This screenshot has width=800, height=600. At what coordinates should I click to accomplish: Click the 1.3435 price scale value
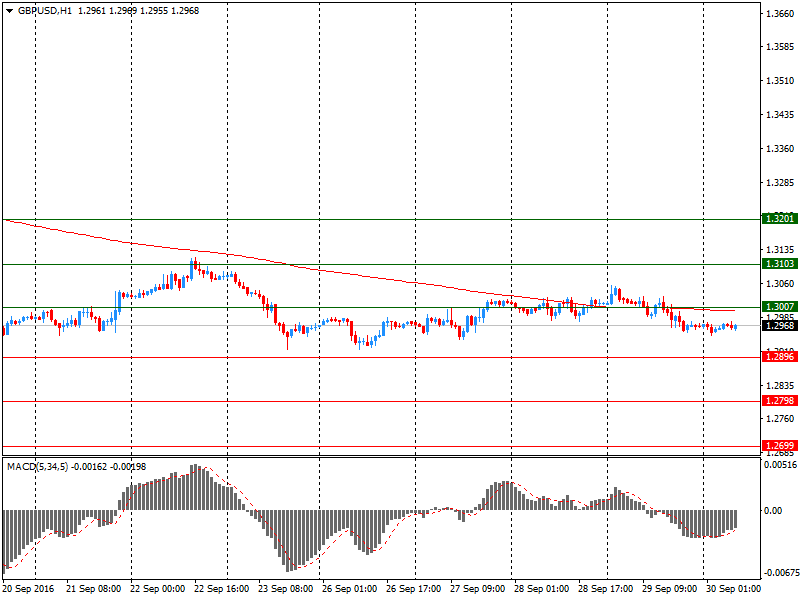(x=780, y=115)
